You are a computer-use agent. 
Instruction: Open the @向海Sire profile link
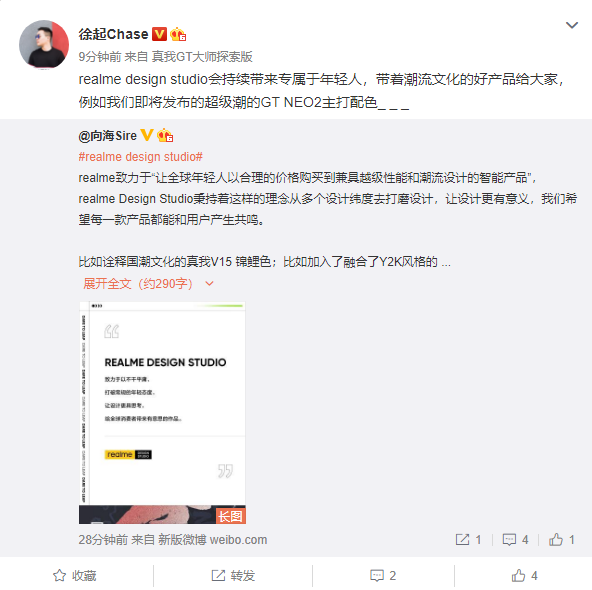tap(108, 136)
